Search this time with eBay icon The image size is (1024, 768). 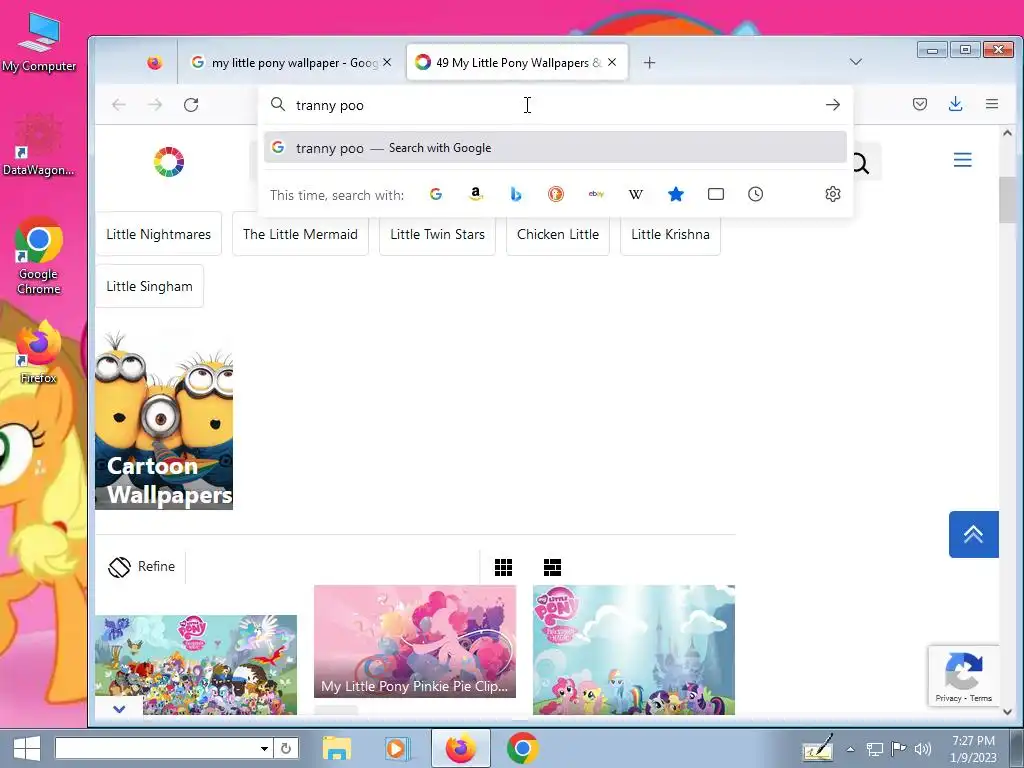point(596,194)
